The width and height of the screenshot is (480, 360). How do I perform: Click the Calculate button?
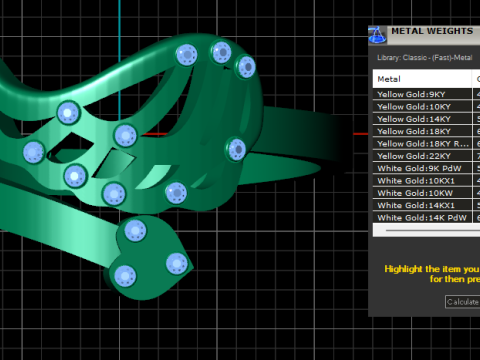(x=463, y=302)
